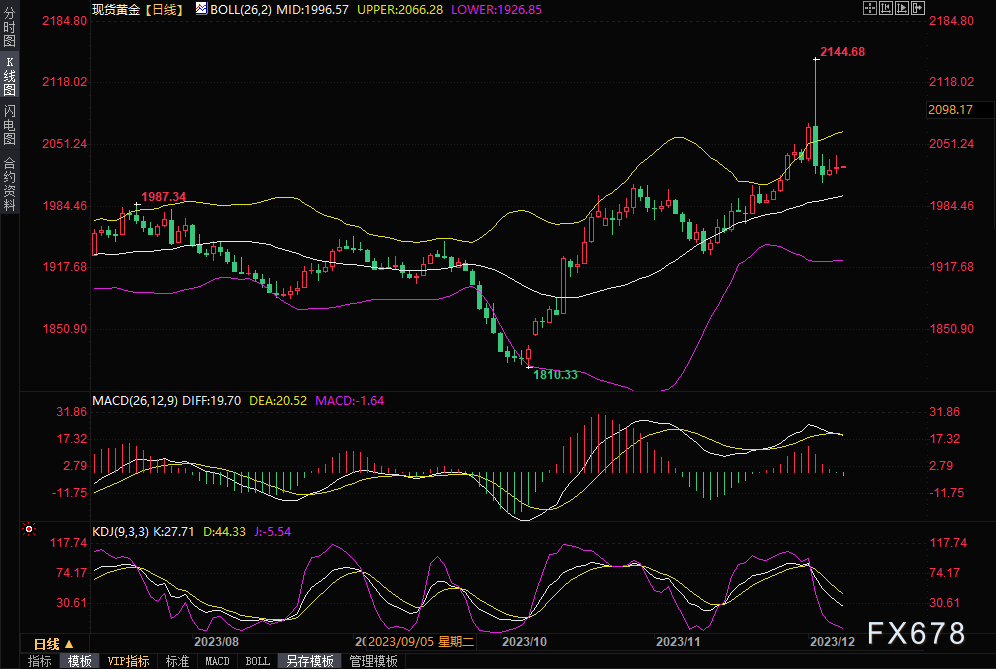The image size is (996, 669).
Task: Open the VIP指标 tab
Action: pyautogui.click(x=128, y=661)
